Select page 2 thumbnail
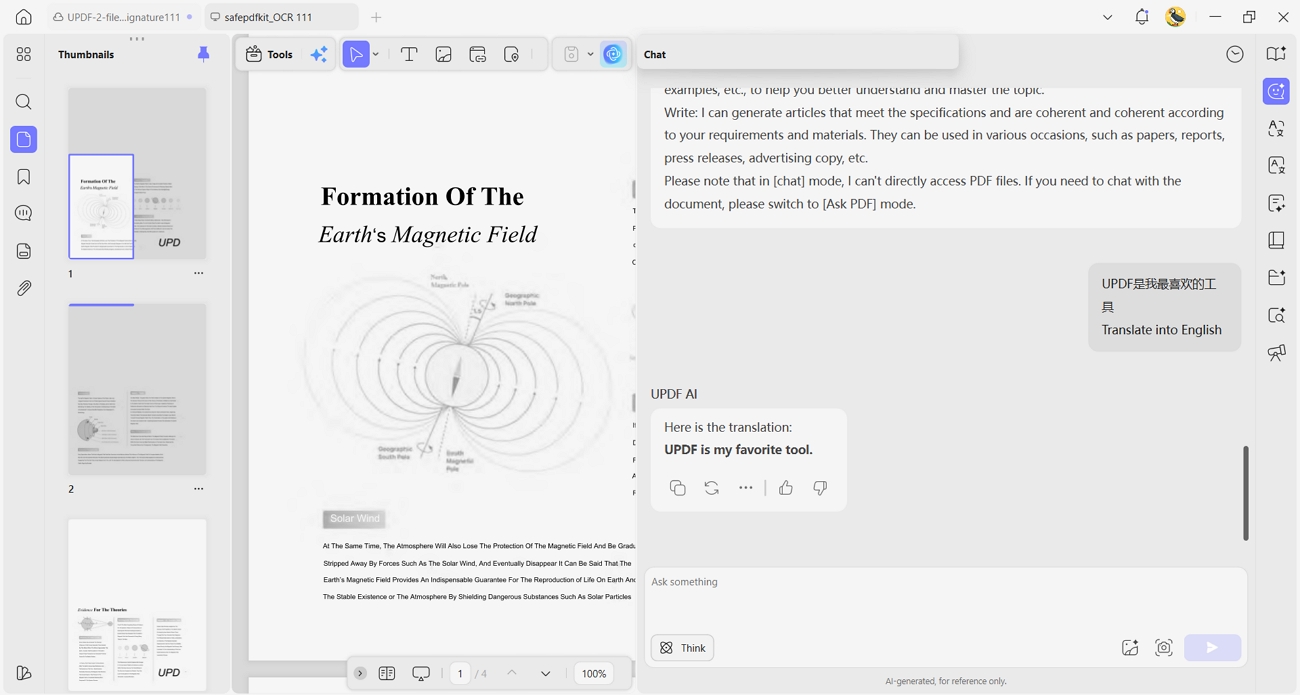The image size is (1300, 695). point(137,390)
